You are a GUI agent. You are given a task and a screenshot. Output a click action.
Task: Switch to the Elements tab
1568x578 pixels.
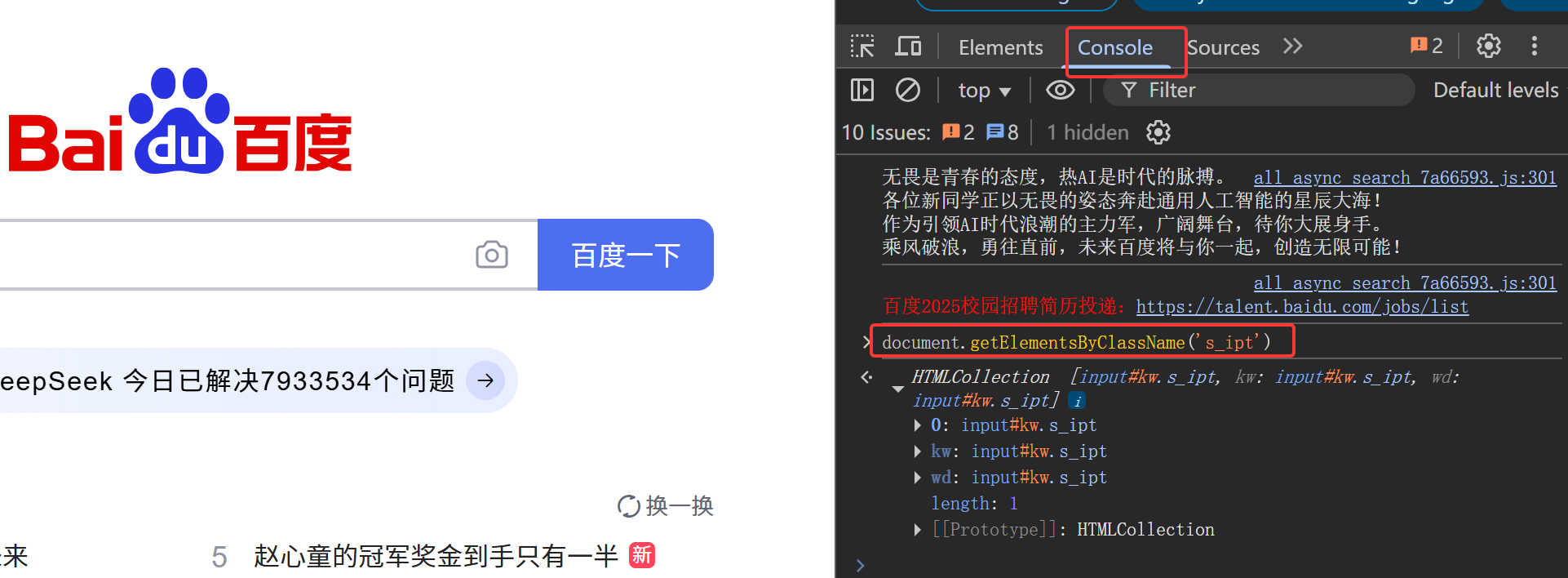1000,47
